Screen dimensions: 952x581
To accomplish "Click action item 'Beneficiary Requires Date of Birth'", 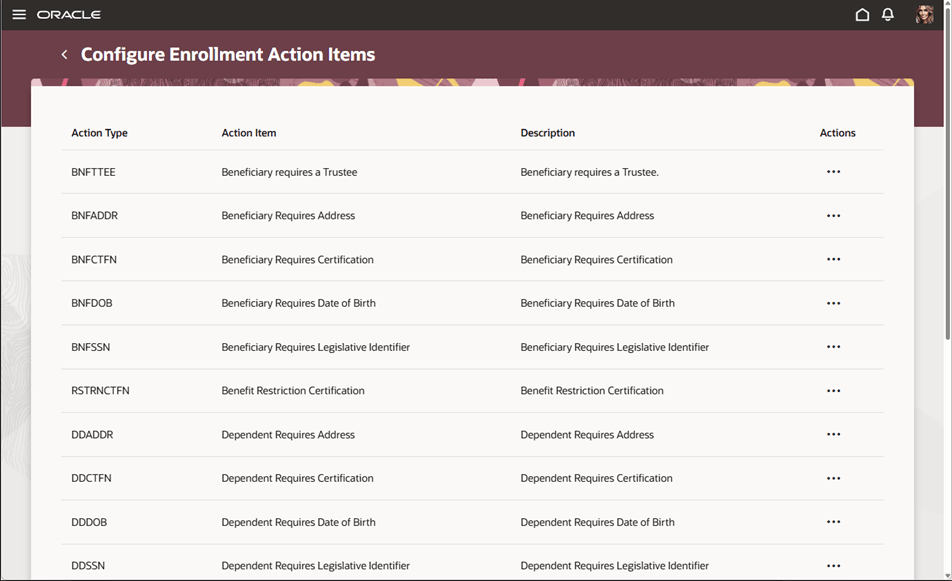I will [x=298, y=303].
